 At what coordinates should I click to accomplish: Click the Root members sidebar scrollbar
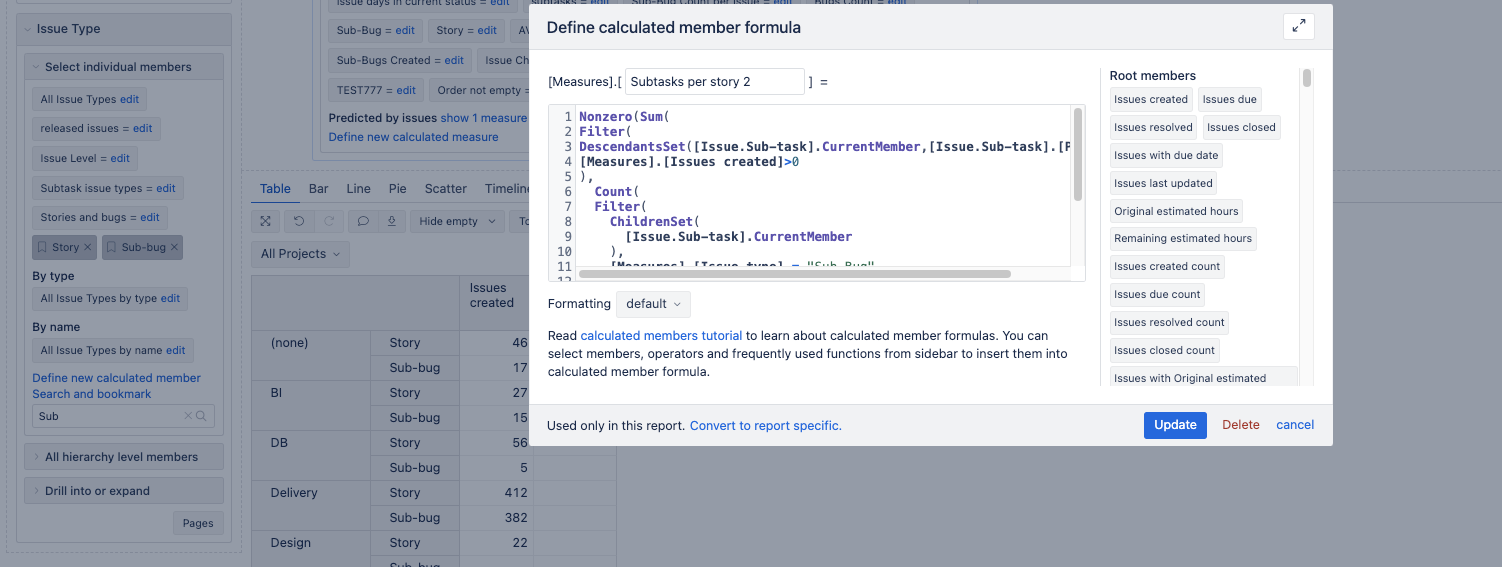click(1306, 78)
